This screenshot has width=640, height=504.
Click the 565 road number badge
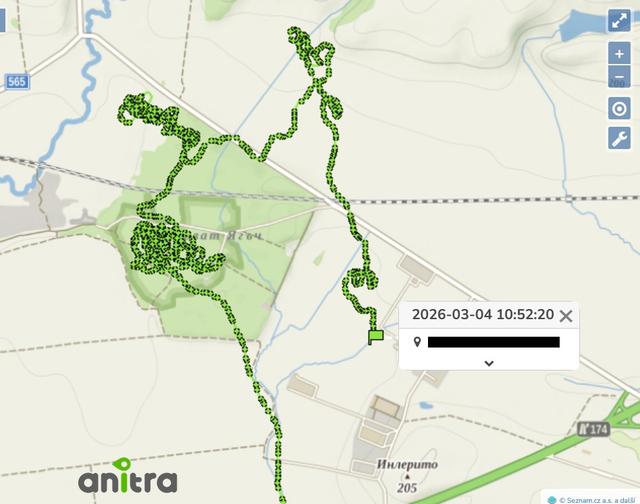(17, 82)
